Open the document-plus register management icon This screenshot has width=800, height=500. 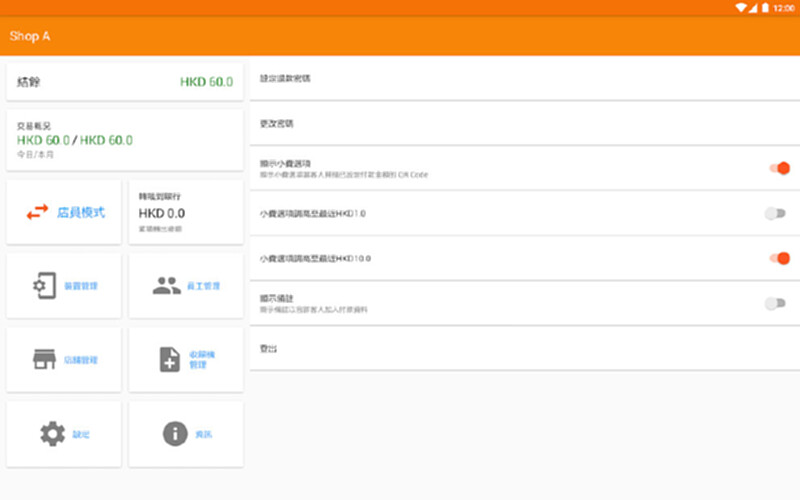[x=170, y=359]
